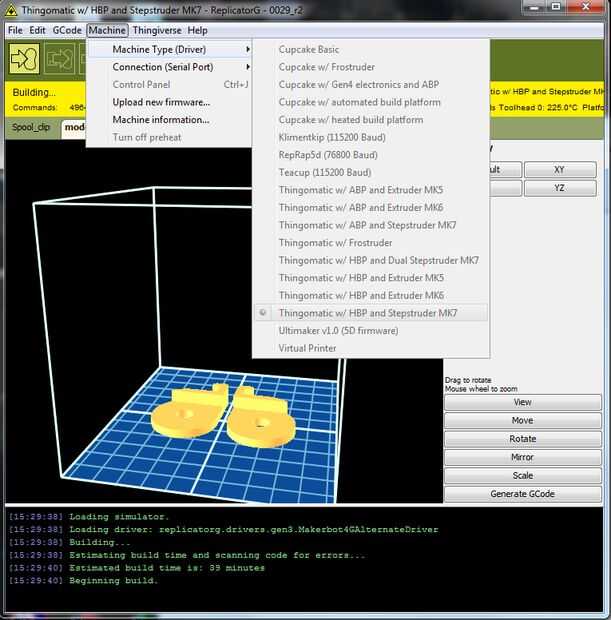Image resolution: width=611 pixels, height=620 pixels.
Task: Choose Upload new firmware...
Action: tap(169, 102)
